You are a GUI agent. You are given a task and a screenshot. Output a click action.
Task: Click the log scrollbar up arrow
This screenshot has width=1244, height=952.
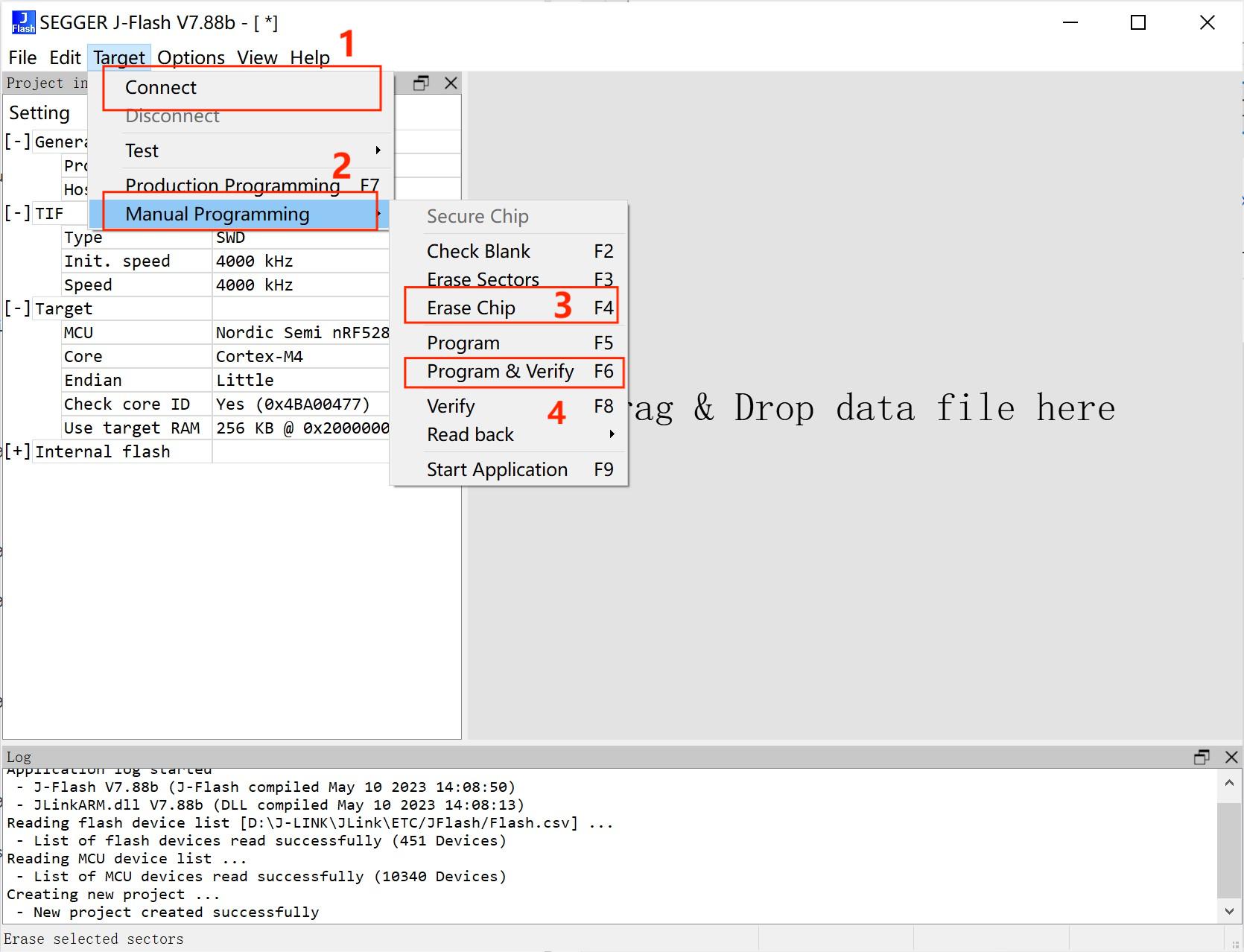click(1229, 783)
